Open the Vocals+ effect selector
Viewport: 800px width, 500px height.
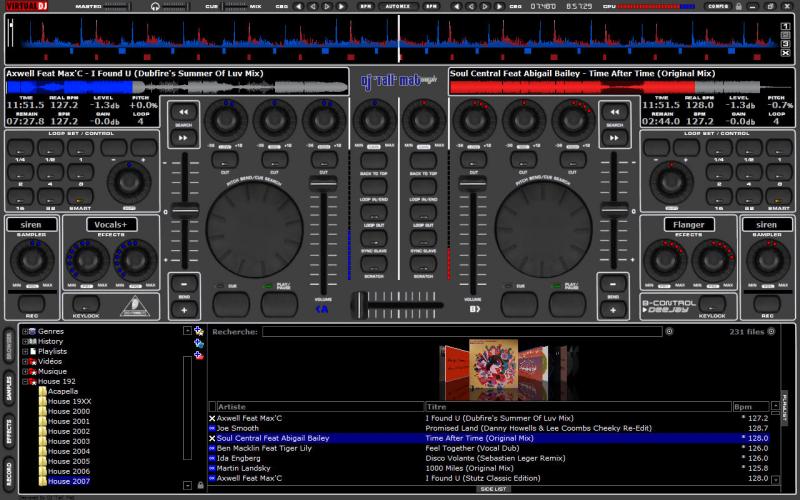[x=111, y=225]
